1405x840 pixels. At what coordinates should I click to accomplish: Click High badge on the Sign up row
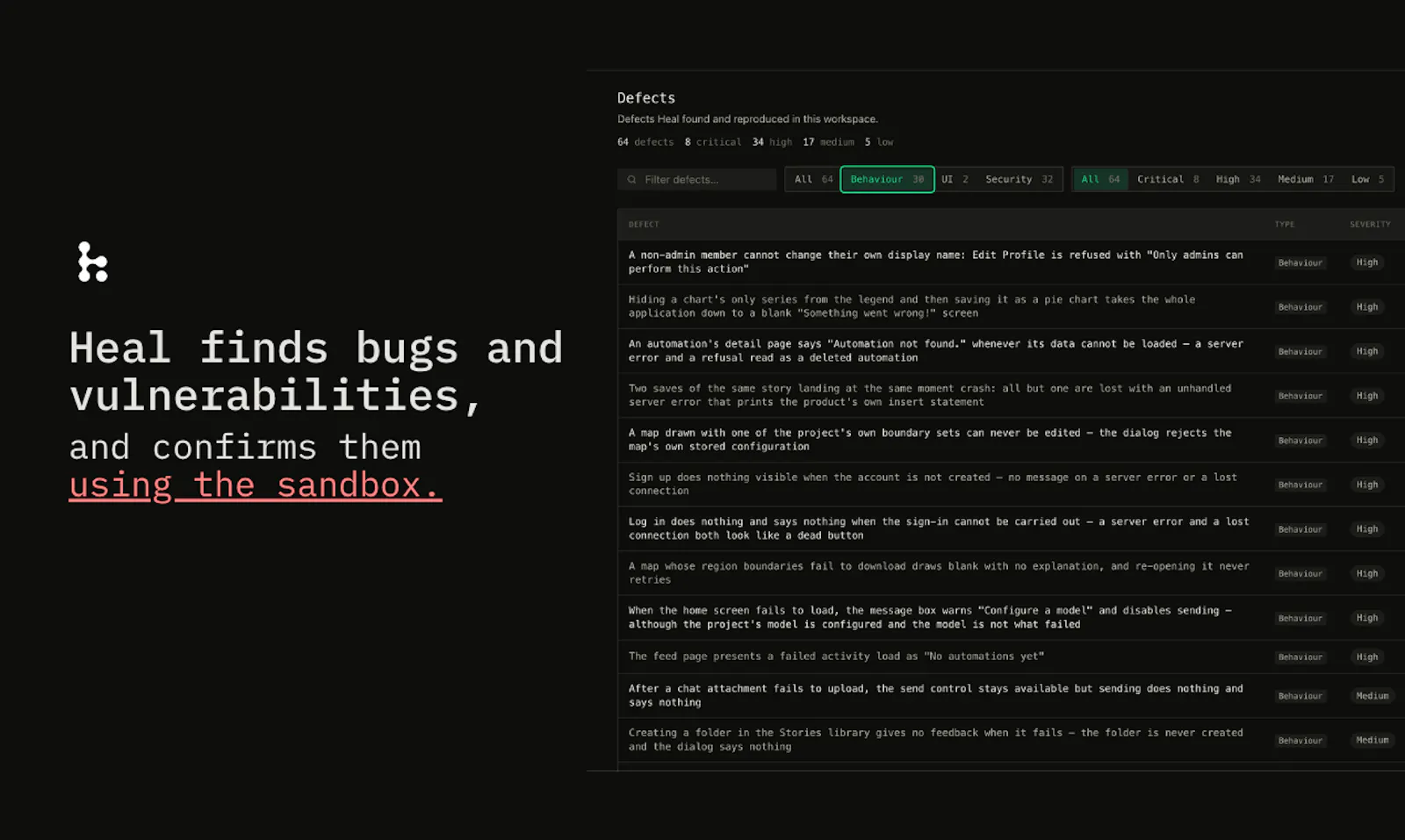(1367, 485)
